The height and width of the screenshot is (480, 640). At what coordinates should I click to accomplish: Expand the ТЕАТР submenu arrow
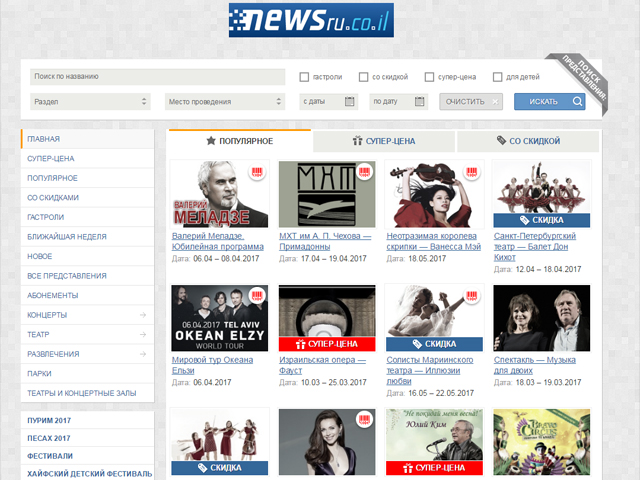coord(142,334)
